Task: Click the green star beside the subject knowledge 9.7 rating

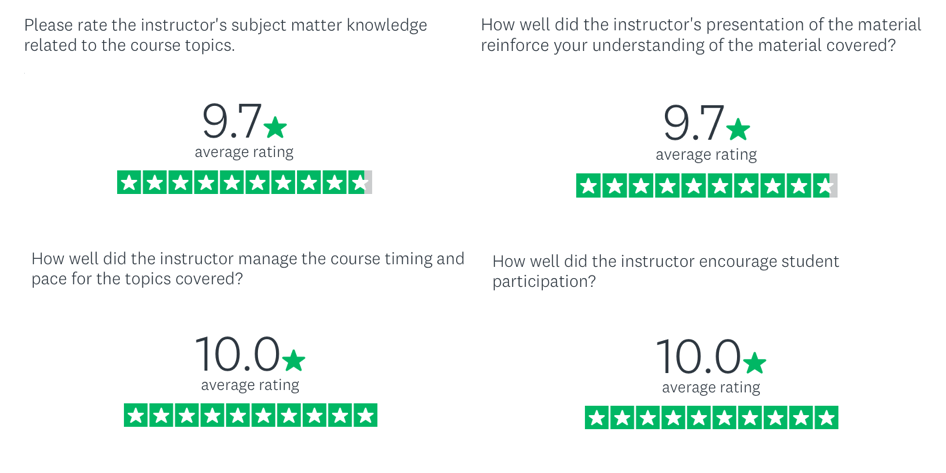Action: coord(275,127)
